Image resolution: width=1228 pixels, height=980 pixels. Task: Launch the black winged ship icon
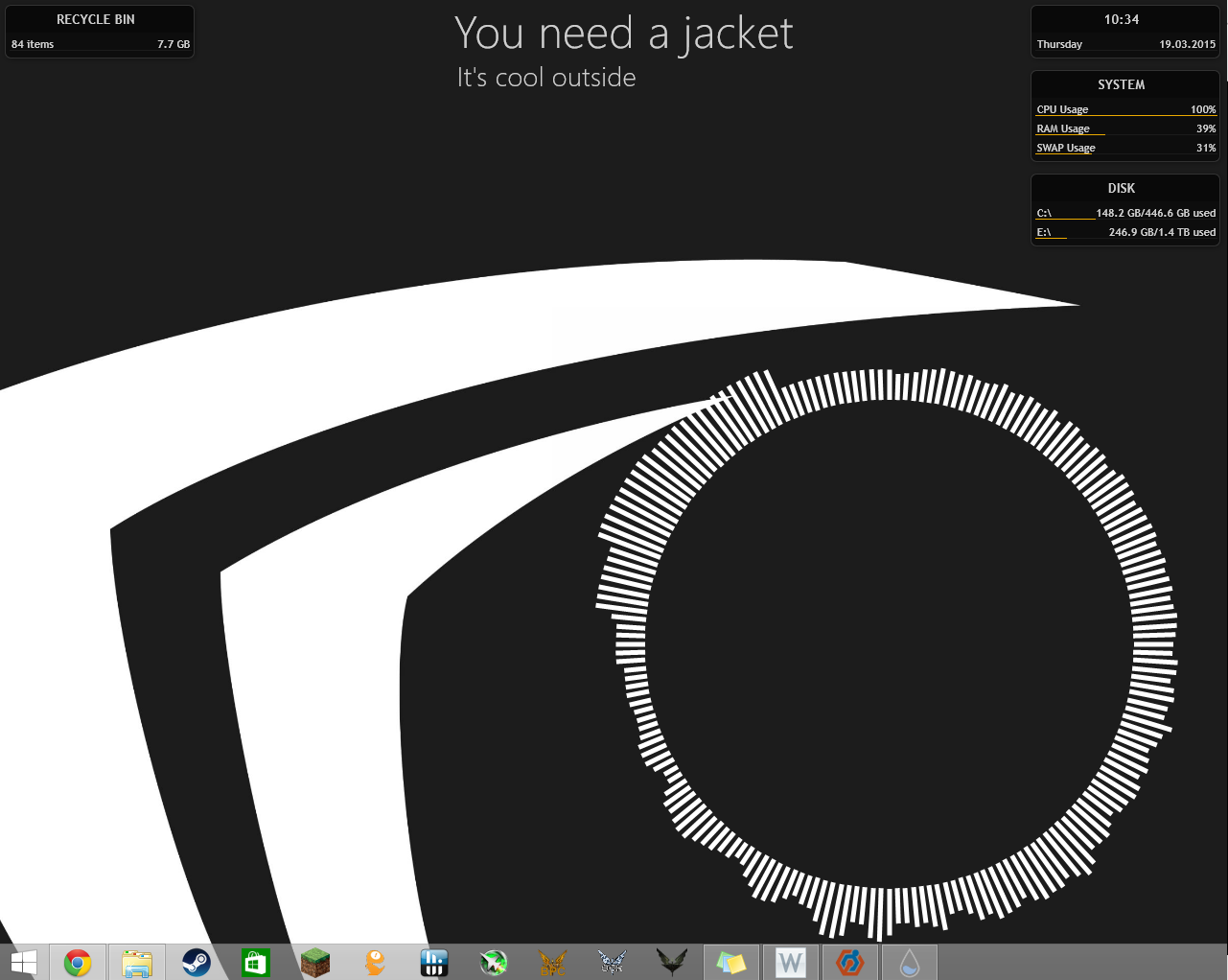[672, 963]
